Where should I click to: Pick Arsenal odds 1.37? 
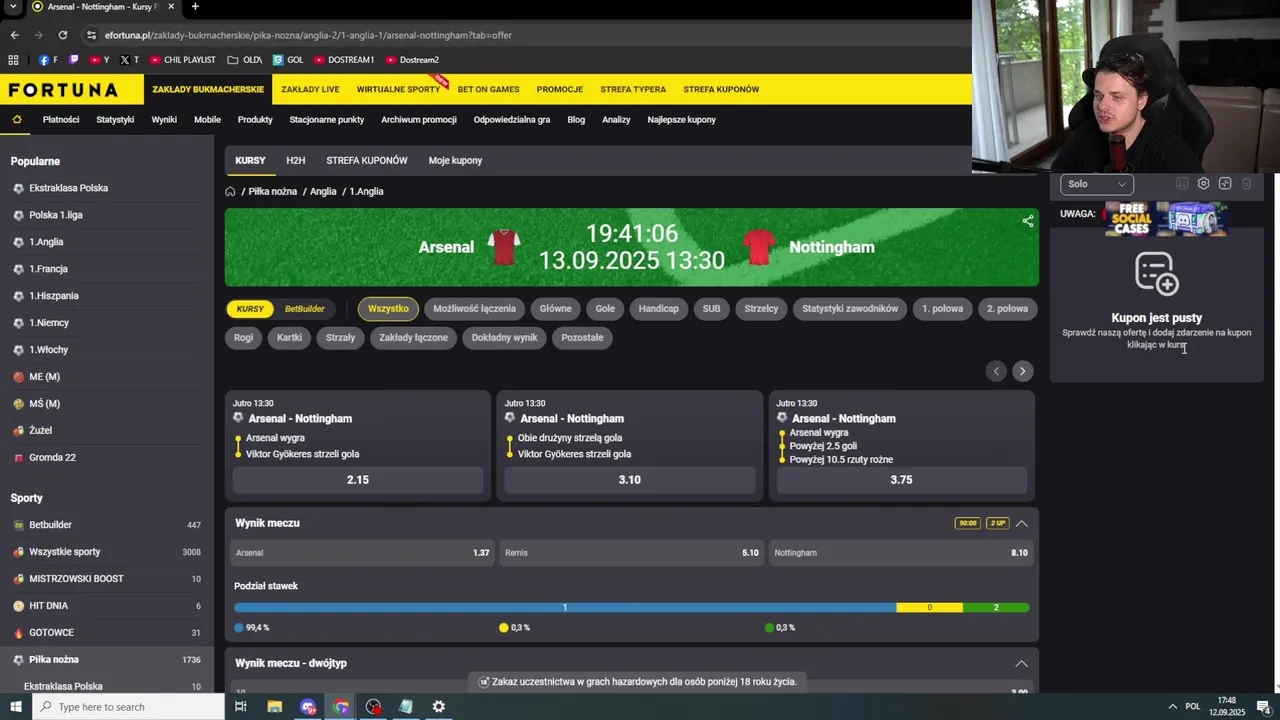362,553
